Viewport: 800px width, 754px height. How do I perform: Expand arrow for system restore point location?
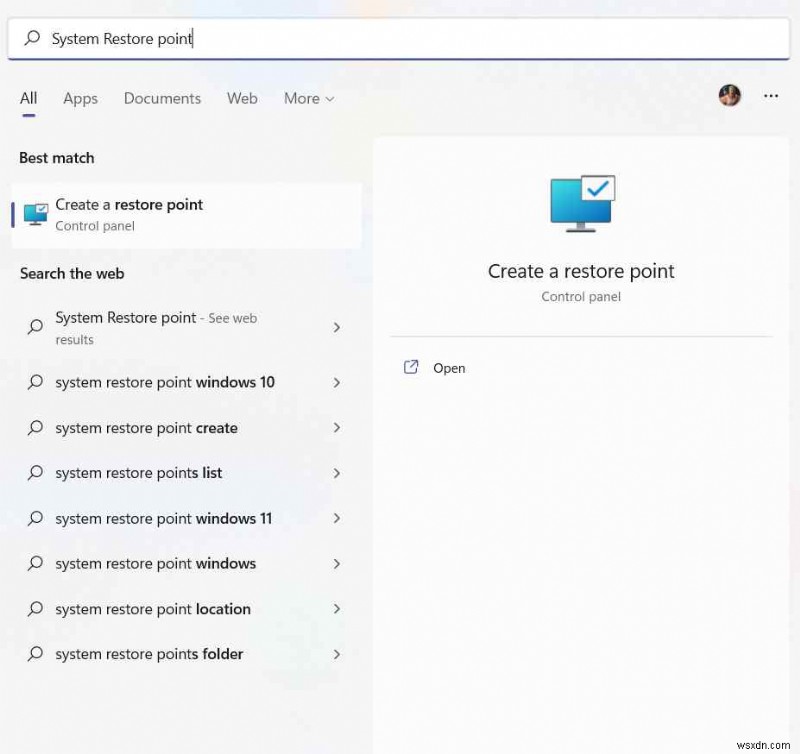(x=337, y=609)
